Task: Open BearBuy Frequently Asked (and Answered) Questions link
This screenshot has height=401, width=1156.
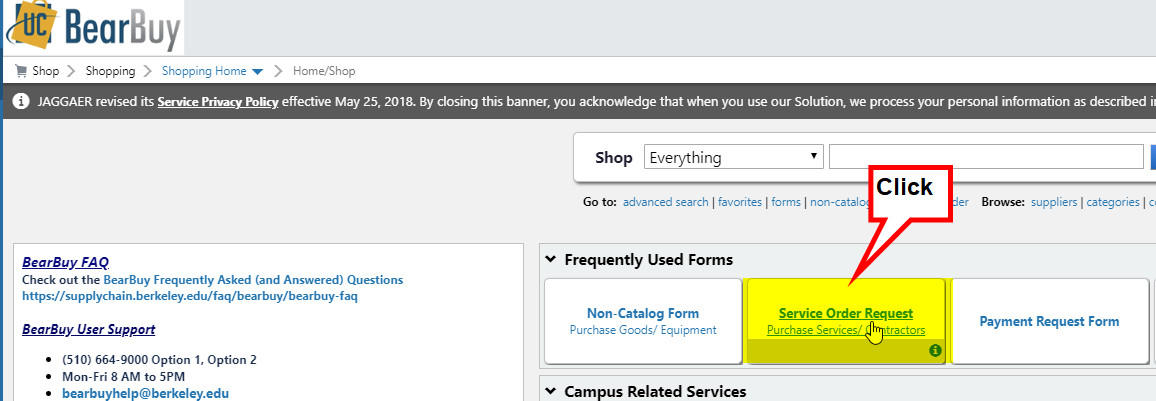Action: (253, 280)
